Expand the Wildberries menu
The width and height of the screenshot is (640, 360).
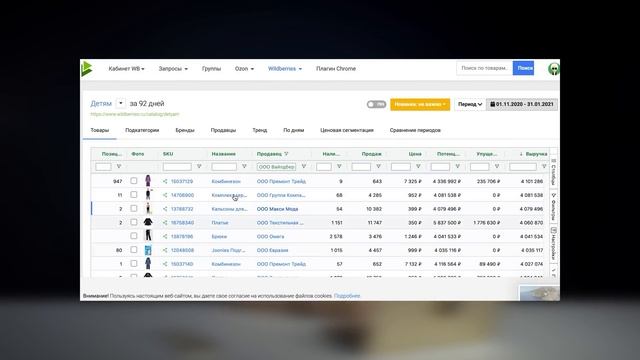point(285,69)
